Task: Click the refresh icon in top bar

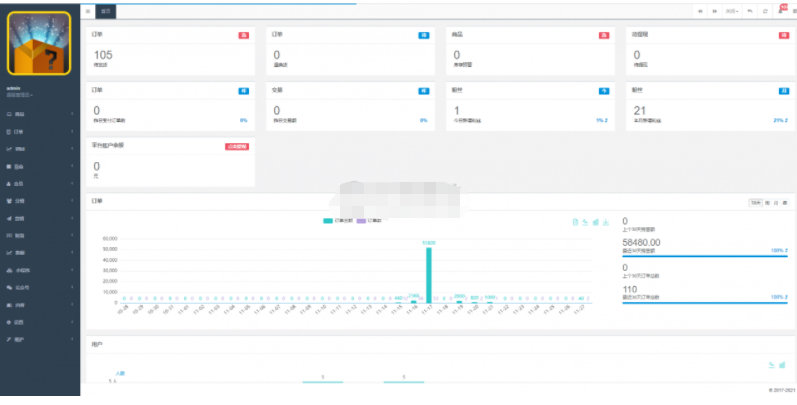Action: point(765,10)
